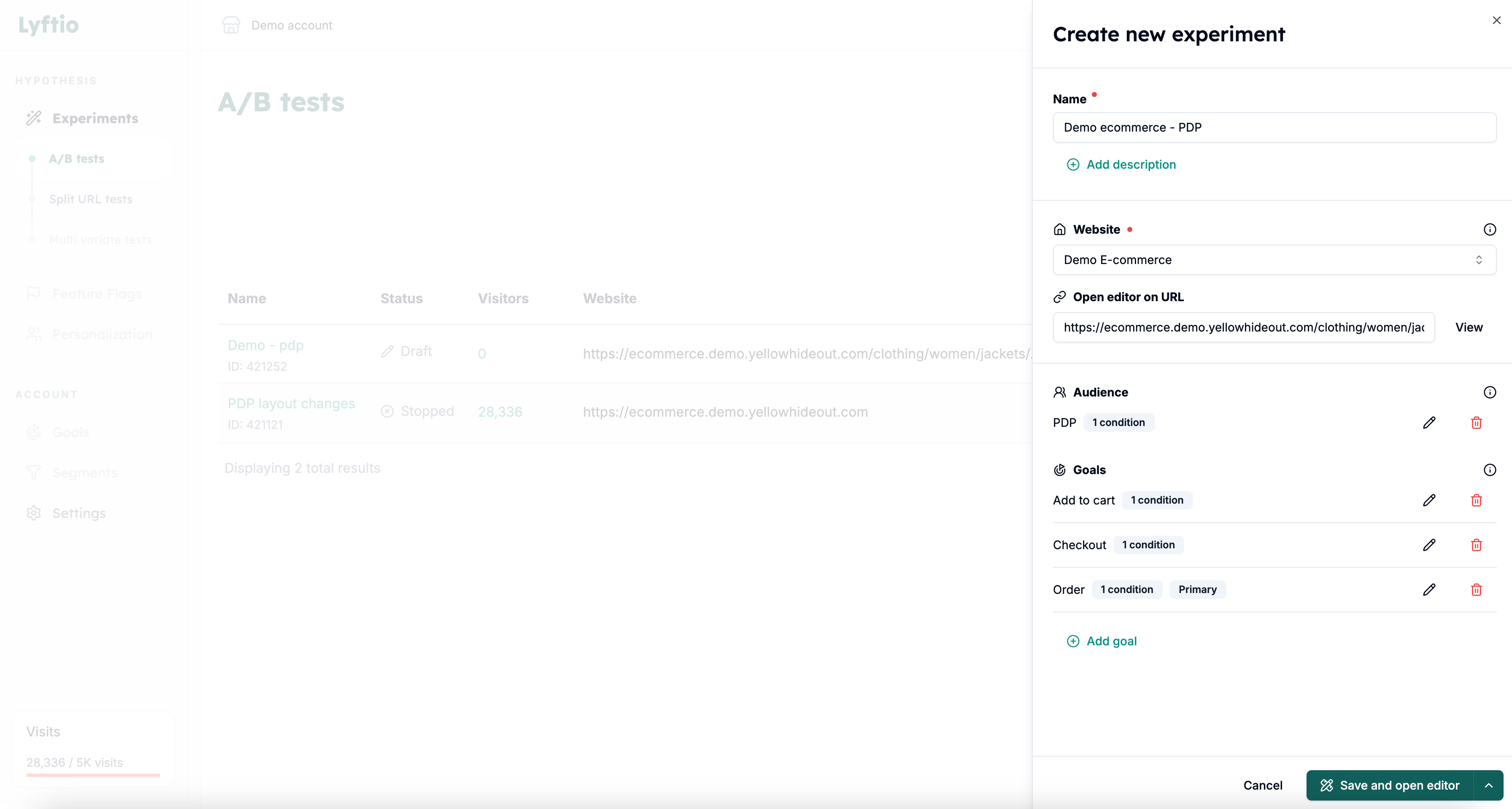
Task: Delete the Add to cart goal
Action: click(1477, 500)
